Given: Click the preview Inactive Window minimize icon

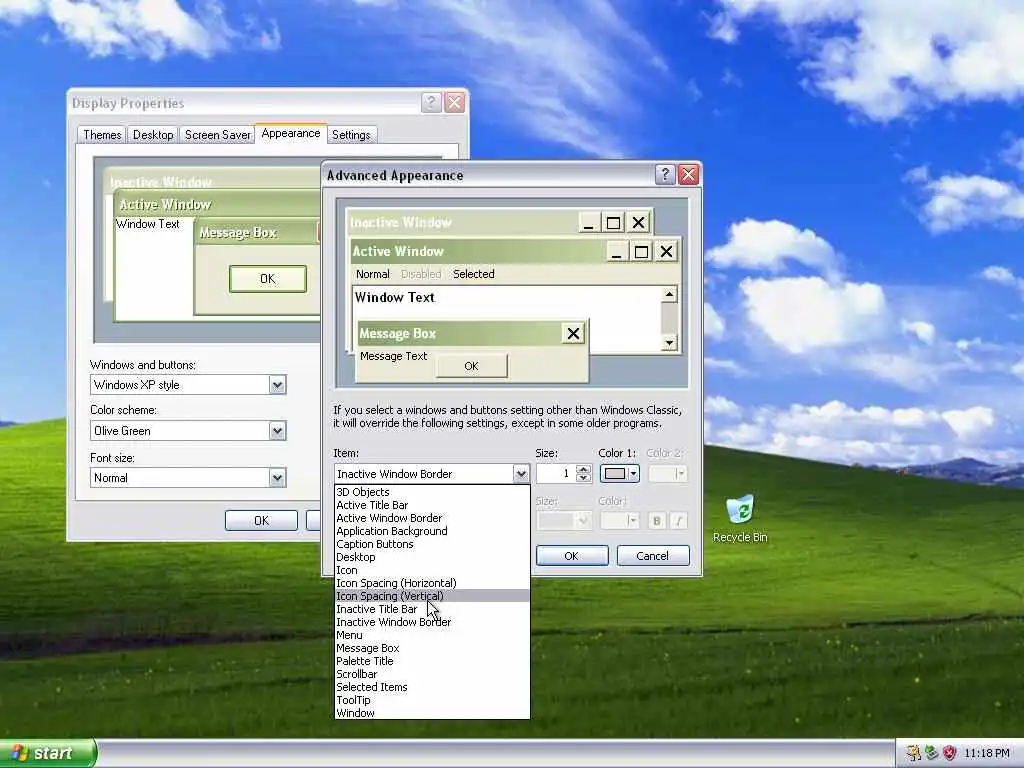Looking at the screenshot, I should (588, 223).
